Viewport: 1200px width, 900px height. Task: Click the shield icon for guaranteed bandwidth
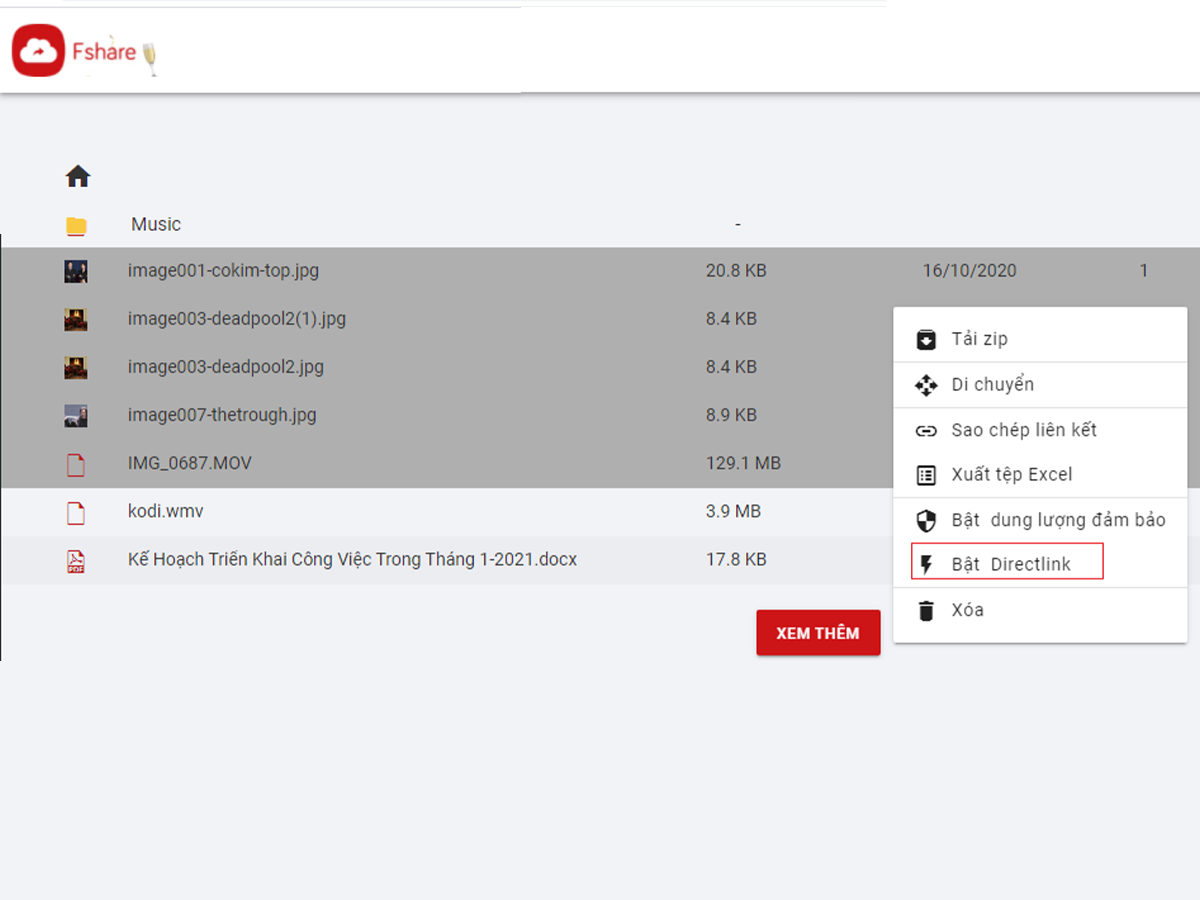point(926,521)
